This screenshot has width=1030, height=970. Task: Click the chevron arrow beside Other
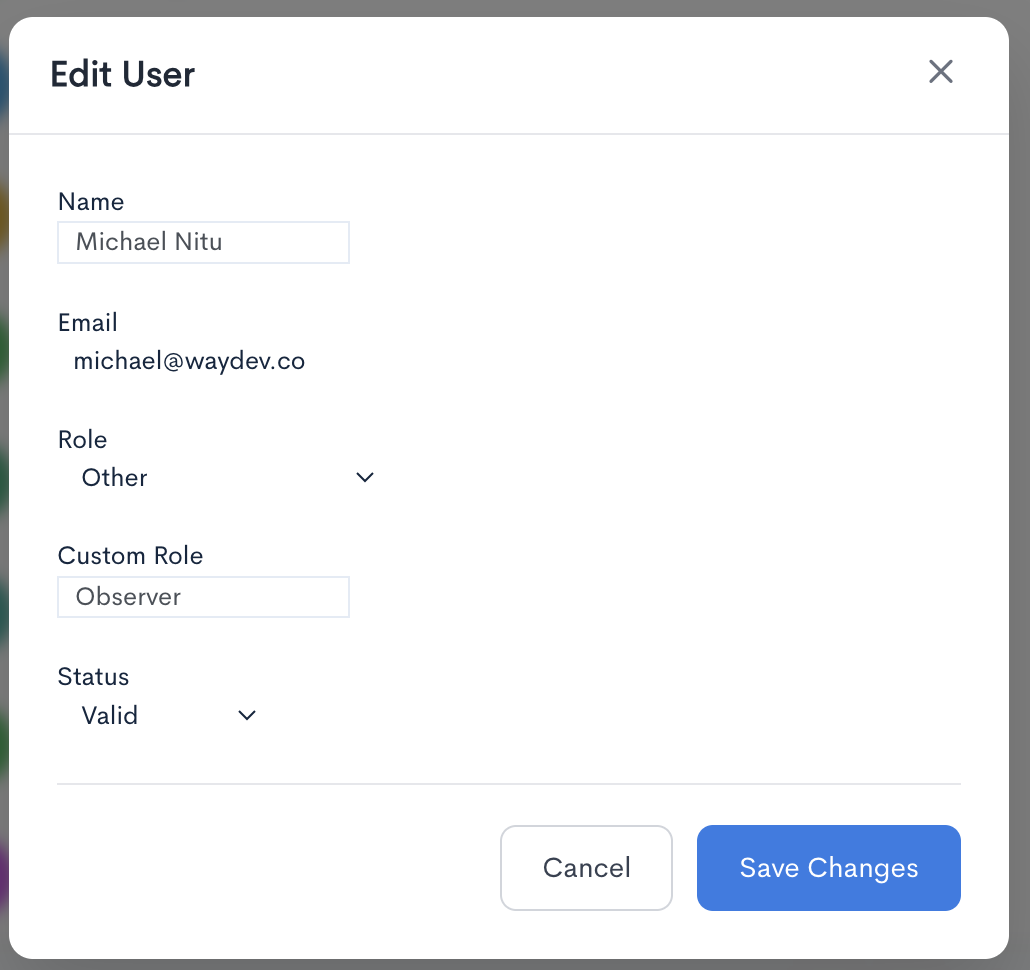365,478
